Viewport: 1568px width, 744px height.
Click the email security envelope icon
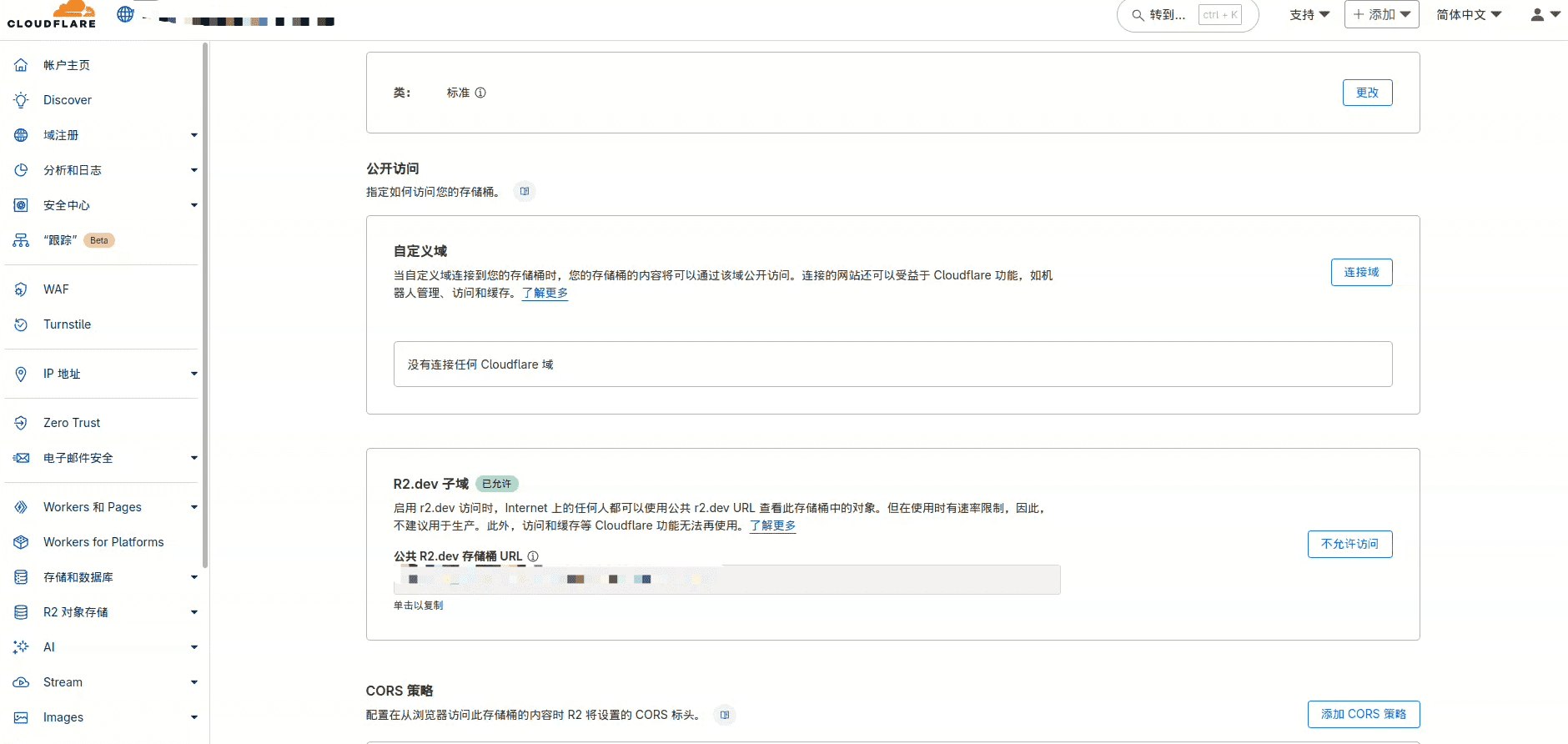click(x=21, y=458)
